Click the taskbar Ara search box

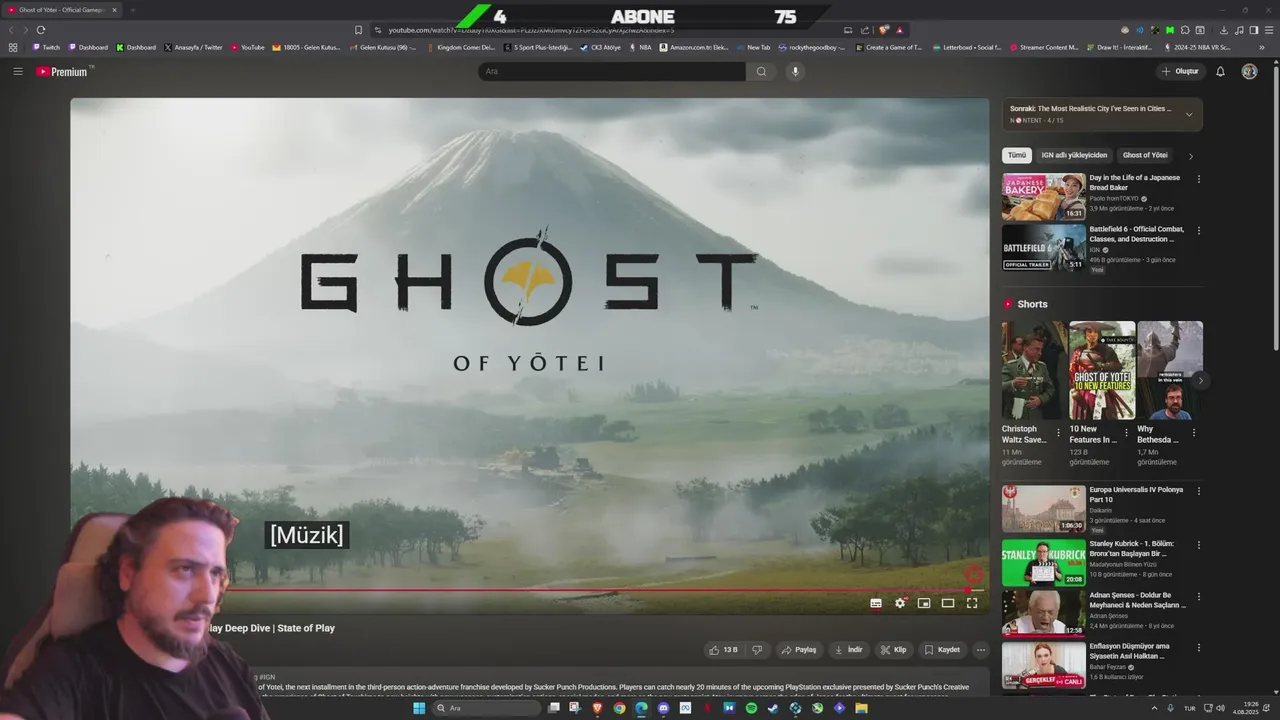pos(488,708)
